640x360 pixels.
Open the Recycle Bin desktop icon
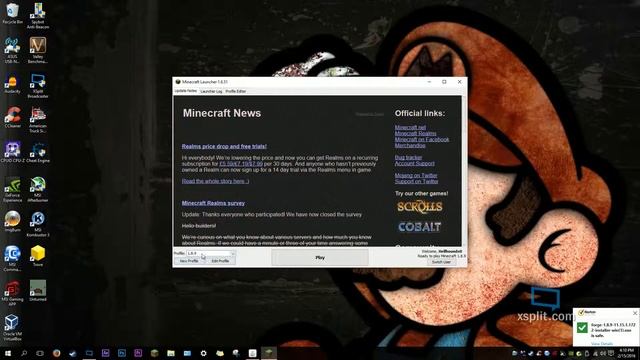12,13
